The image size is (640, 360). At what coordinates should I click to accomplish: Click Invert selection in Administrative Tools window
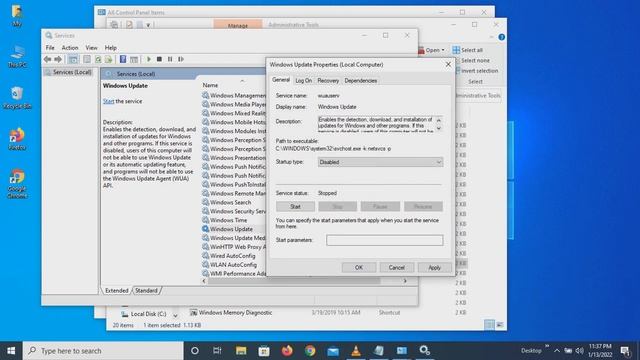[x=476, y=71]
